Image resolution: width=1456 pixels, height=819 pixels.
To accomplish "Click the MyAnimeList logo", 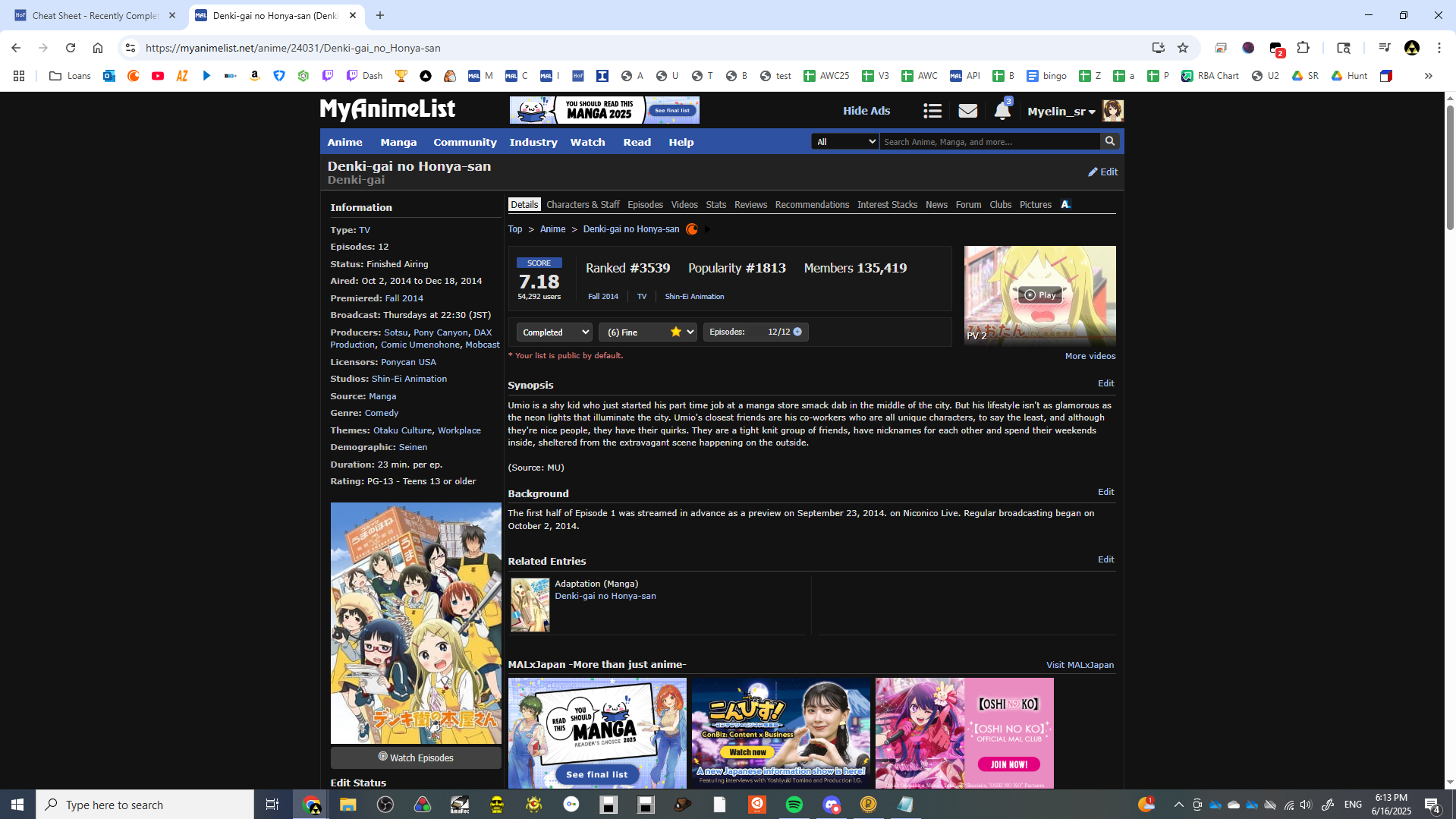I will pyautogui.click(x=388, y=110).
